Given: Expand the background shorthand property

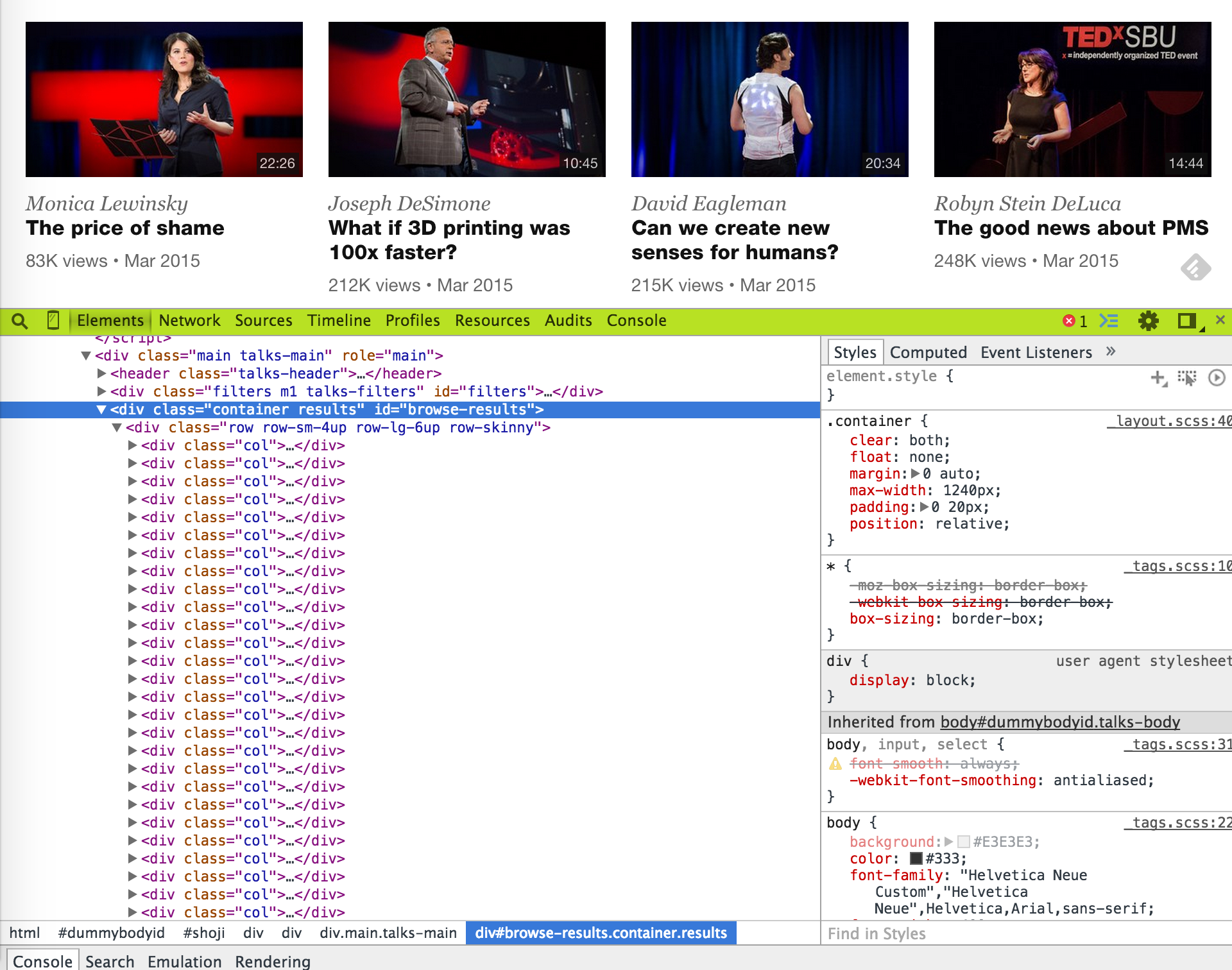Looking at the screenshot, I should tap(948, 842).
